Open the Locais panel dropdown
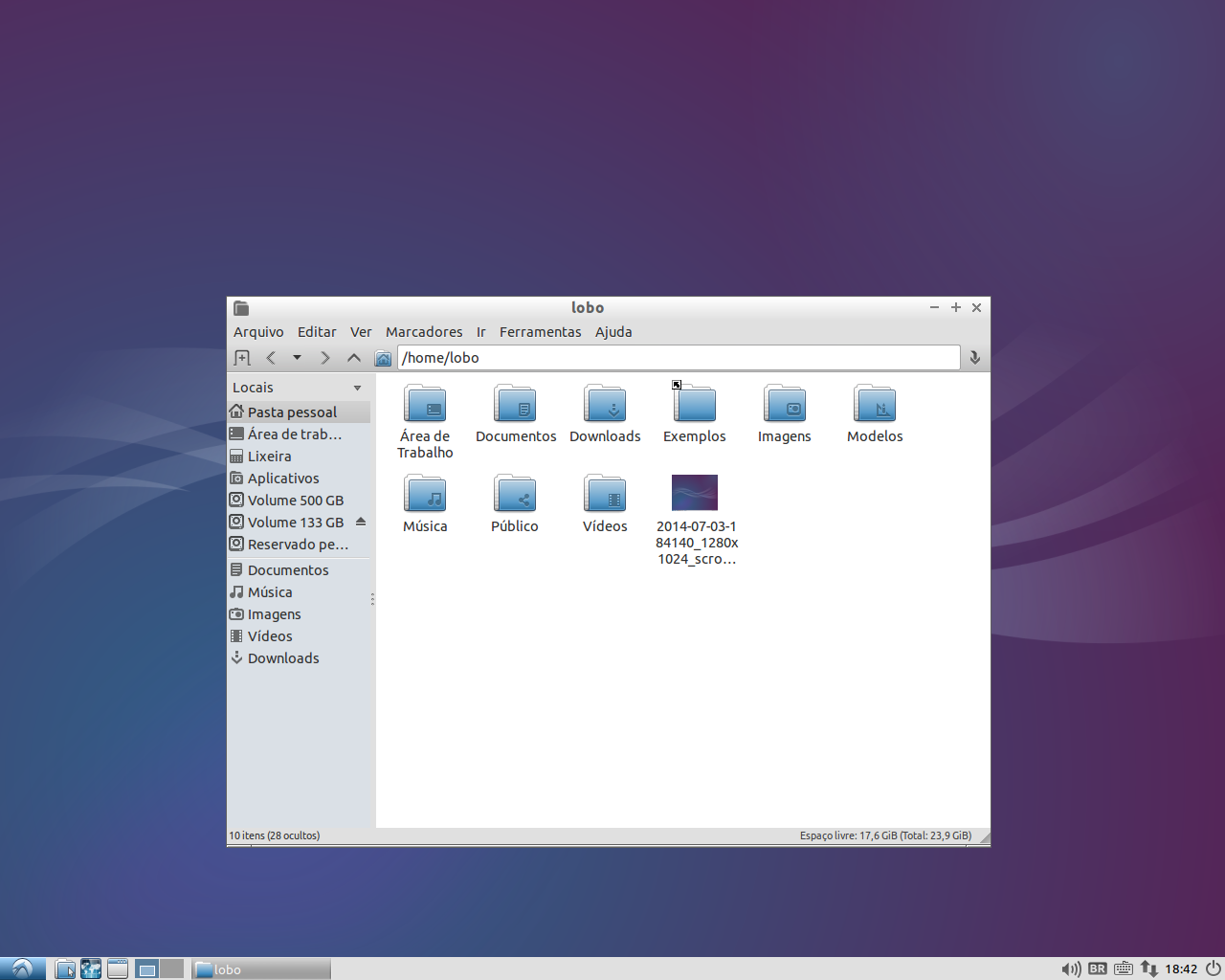Image resolution: width=1225 pixels, height=980 pixels. click(357, 387)
